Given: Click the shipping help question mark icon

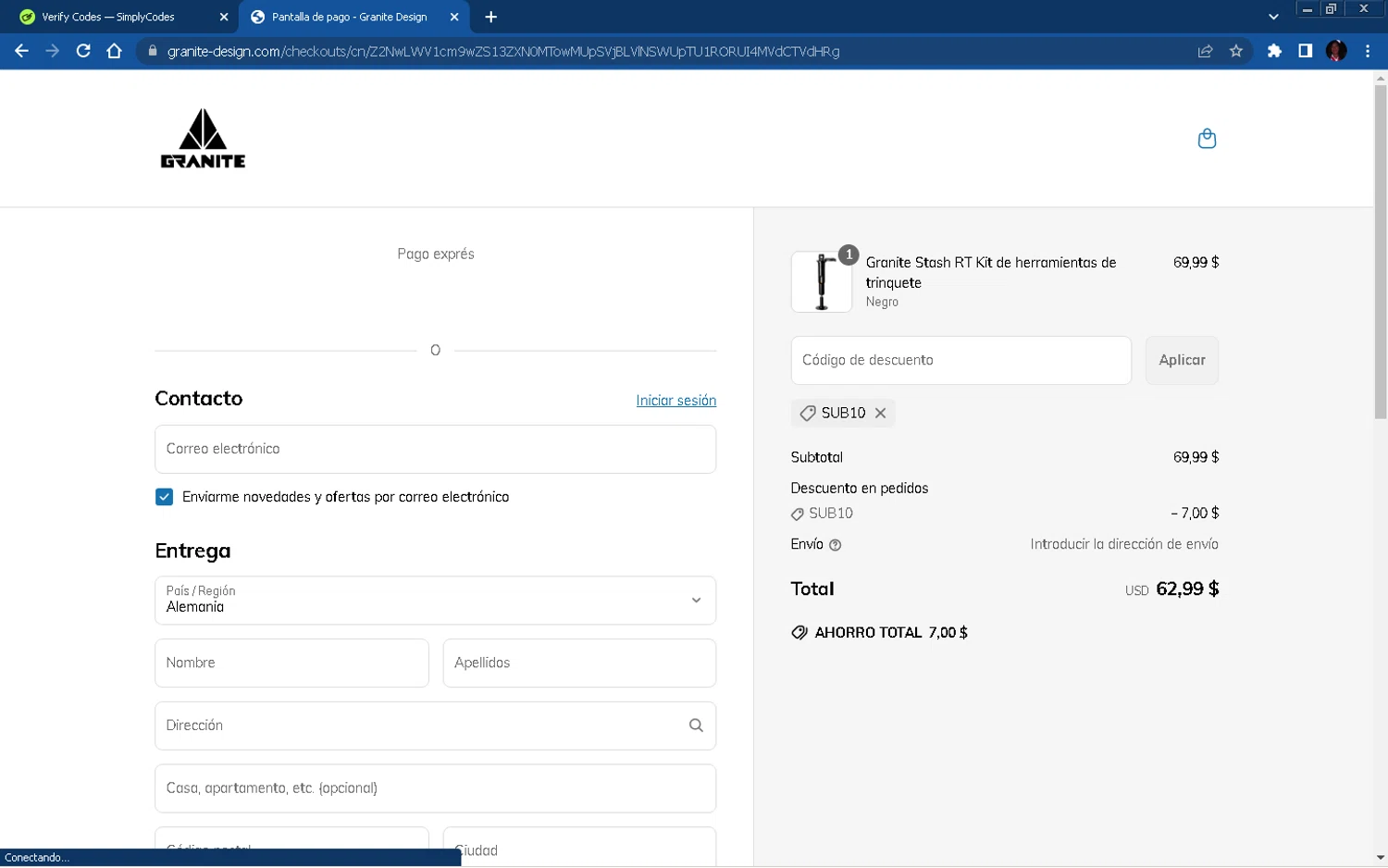Looking at the screenshot, I should [x=836, y=545].
